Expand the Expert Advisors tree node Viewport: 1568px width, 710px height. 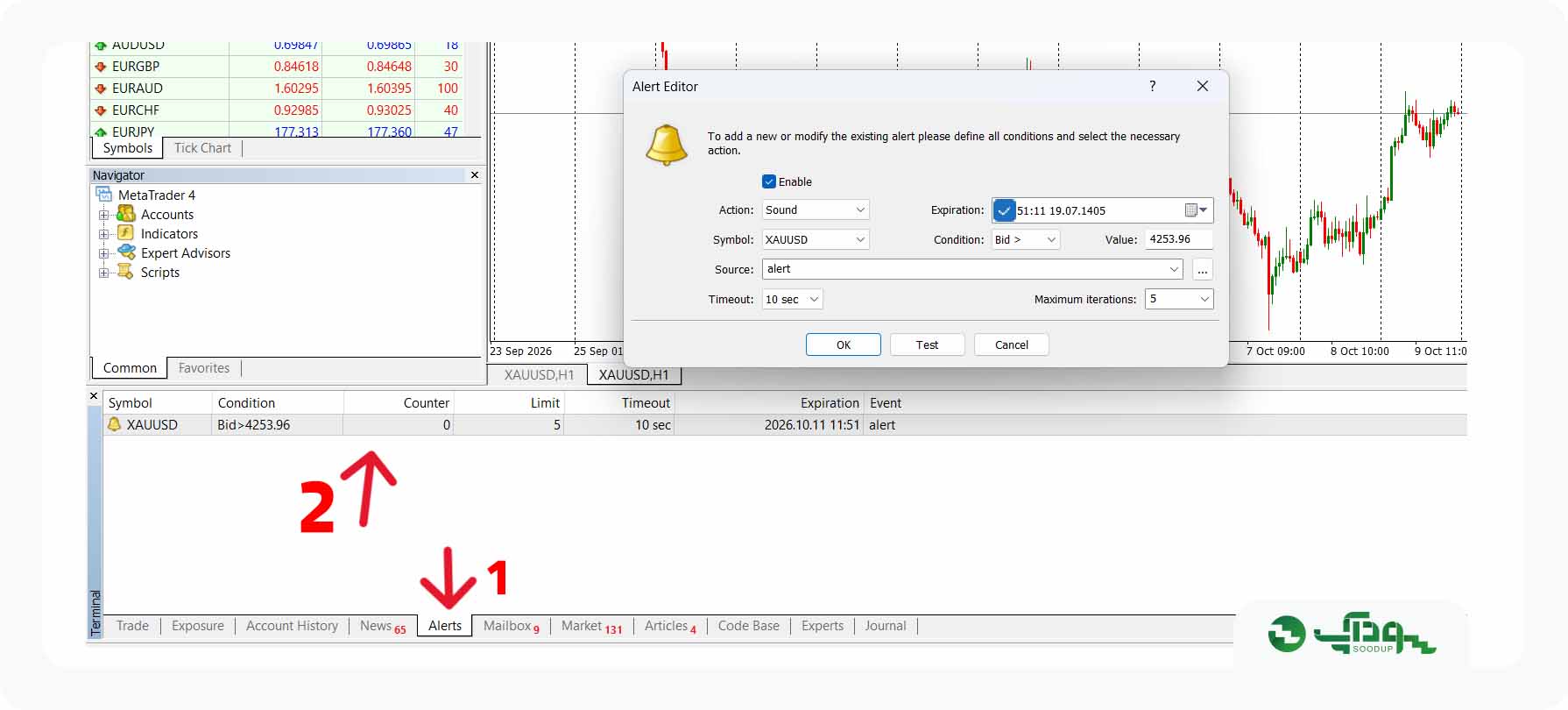(x=104, y=253)
